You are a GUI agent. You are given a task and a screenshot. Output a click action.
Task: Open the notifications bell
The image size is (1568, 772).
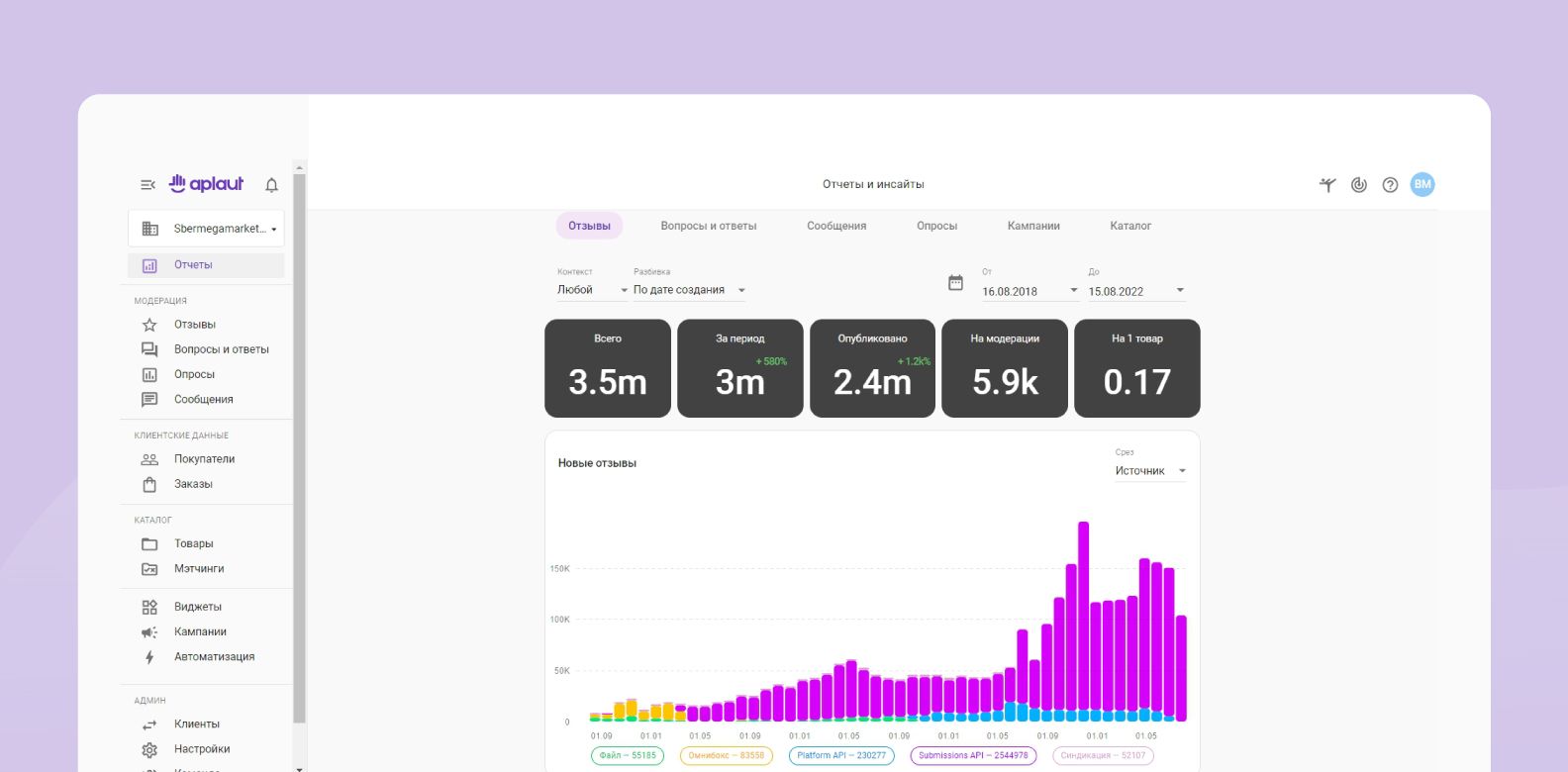[271, 185]
